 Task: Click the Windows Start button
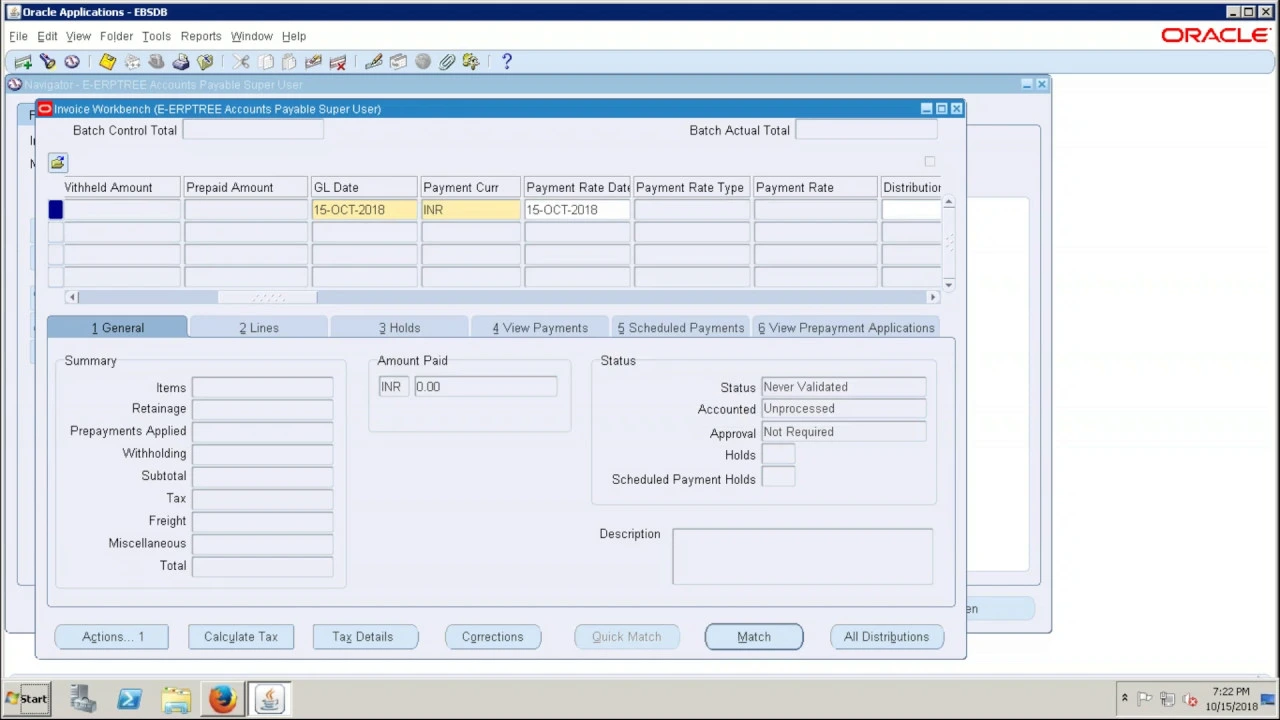[x=27, y=699]
